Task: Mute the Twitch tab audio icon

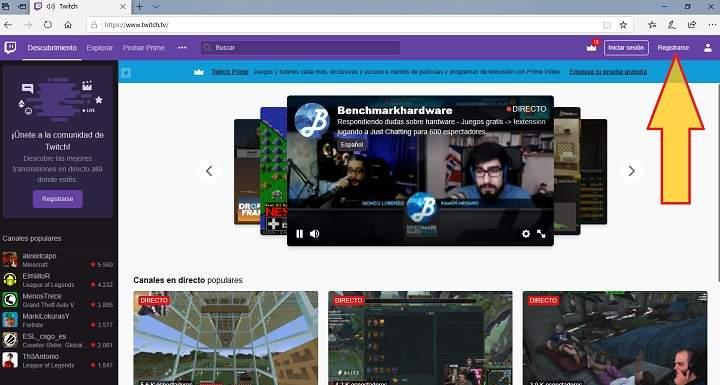Action: [51, 6]
